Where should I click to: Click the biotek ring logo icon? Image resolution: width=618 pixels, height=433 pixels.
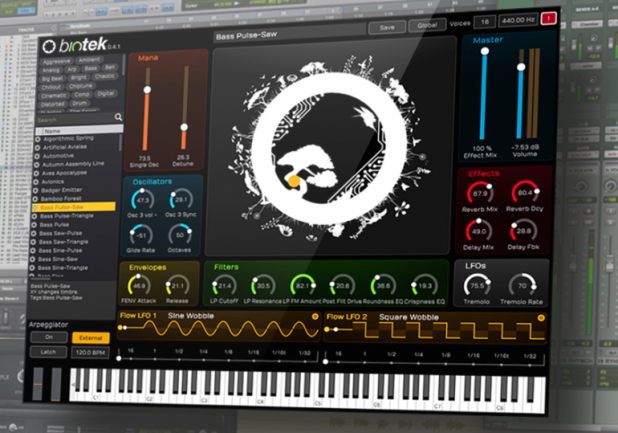49,46
